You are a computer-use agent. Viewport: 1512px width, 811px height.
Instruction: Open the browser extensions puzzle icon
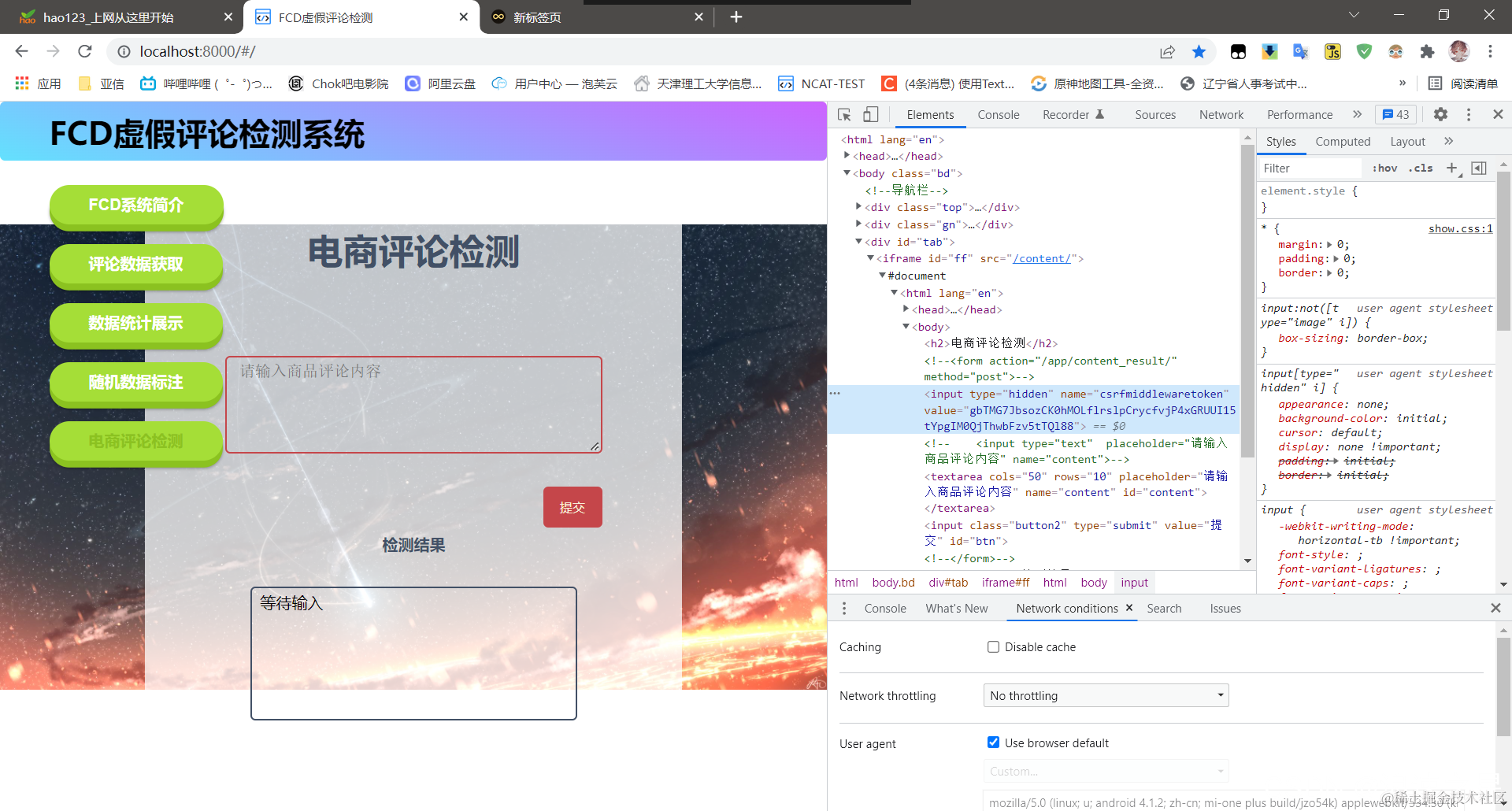1428,51
